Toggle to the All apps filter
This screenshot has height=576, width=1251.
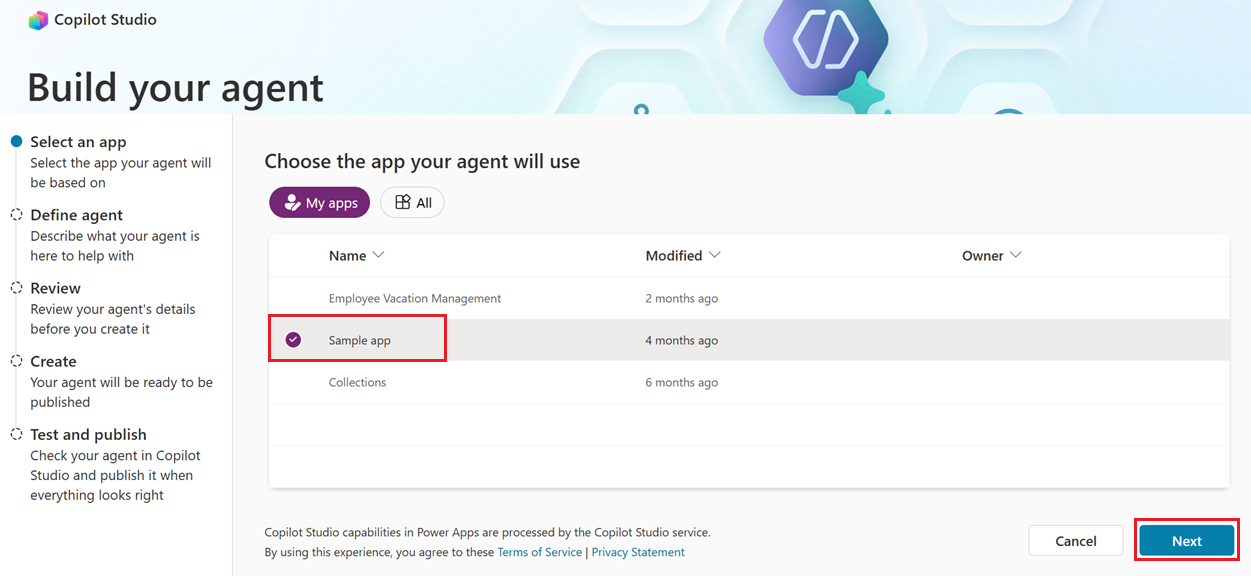[412, 202]
